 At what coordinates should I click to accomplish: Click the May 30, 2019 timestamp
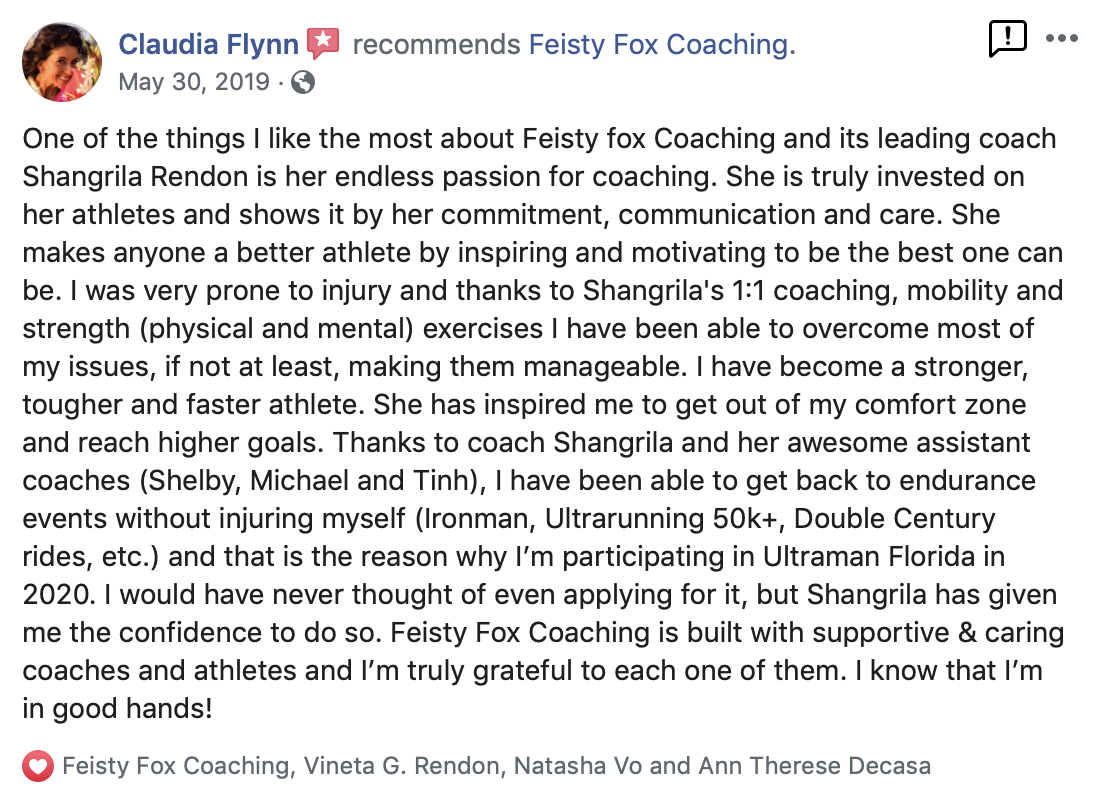(x=194, y=82)
